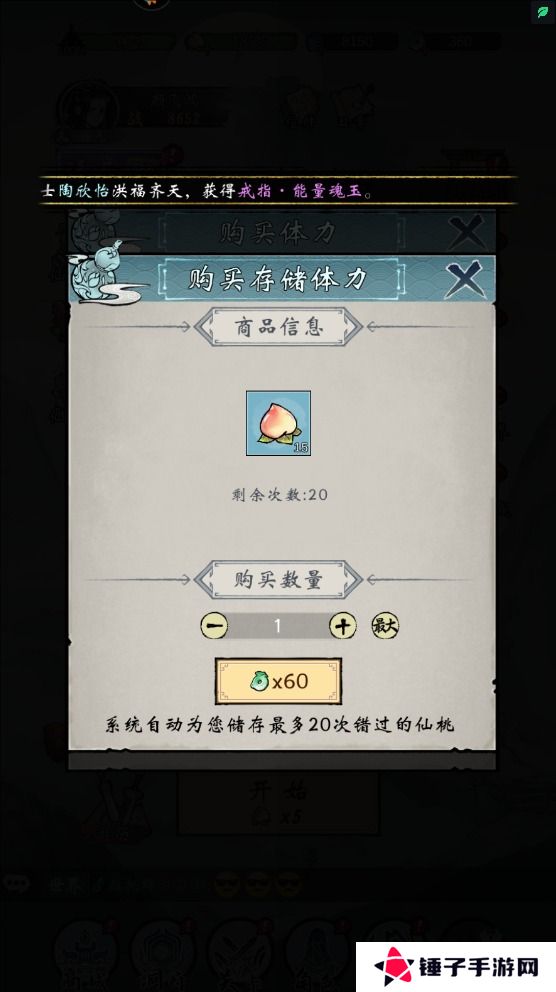Open the purple 戒指·能量魂玉 item link
This screenshot has width=556, height=992.
[300, 190]
